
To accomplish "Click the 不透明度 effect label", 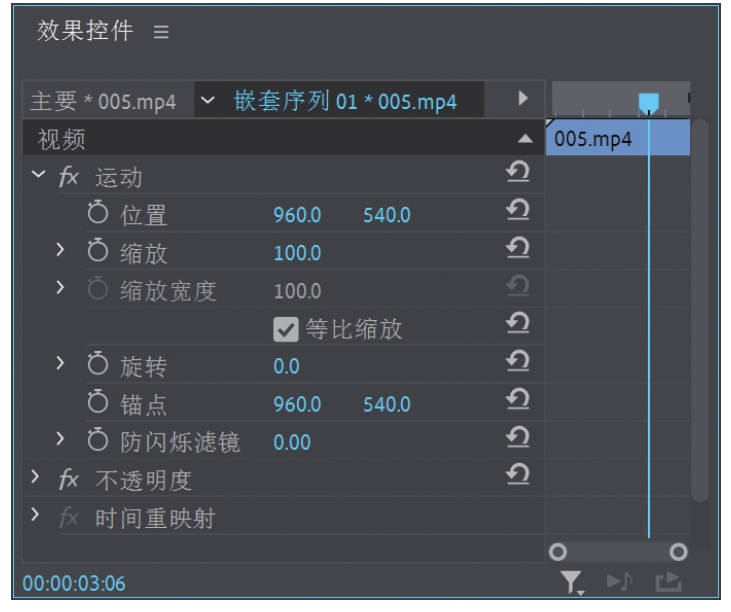I will point(144,480).
